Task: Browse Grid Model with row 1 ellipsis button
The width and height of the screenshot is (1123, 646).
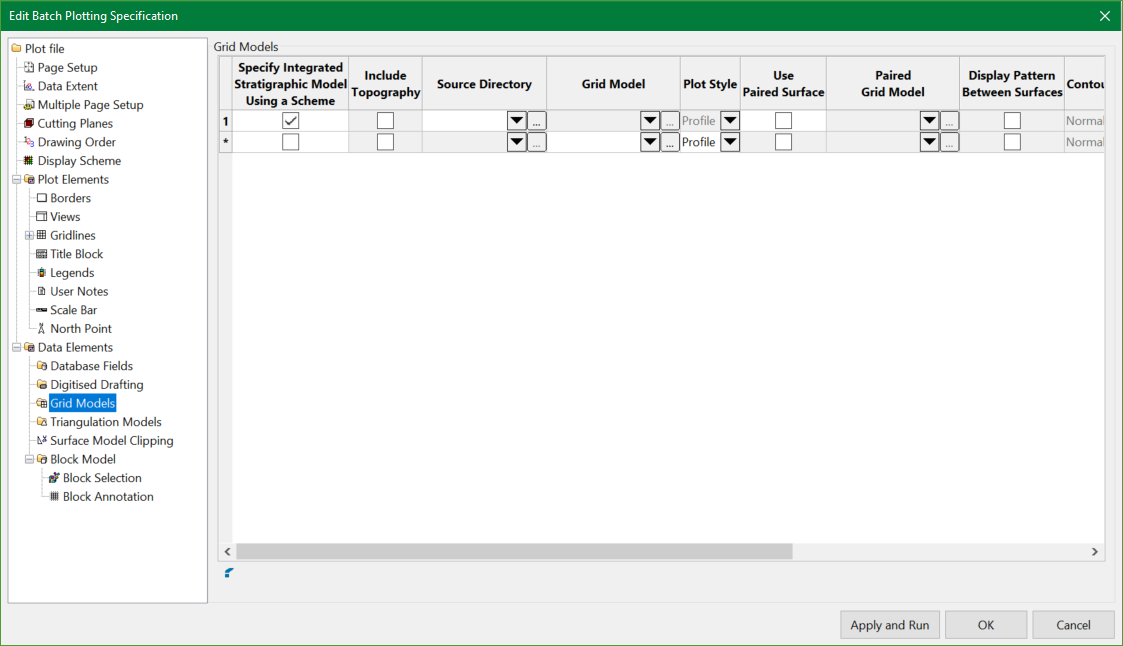Action: (x=670, y=120)
